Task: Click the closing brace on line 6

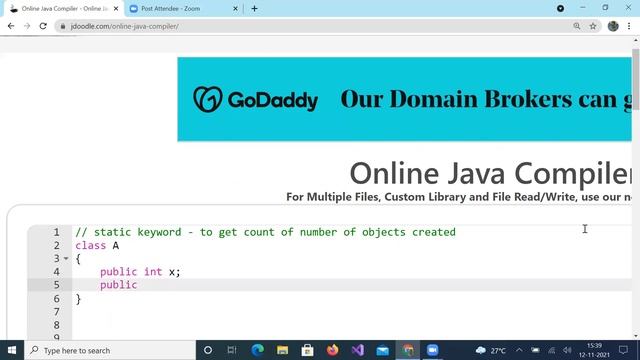Action: (78, 299)
